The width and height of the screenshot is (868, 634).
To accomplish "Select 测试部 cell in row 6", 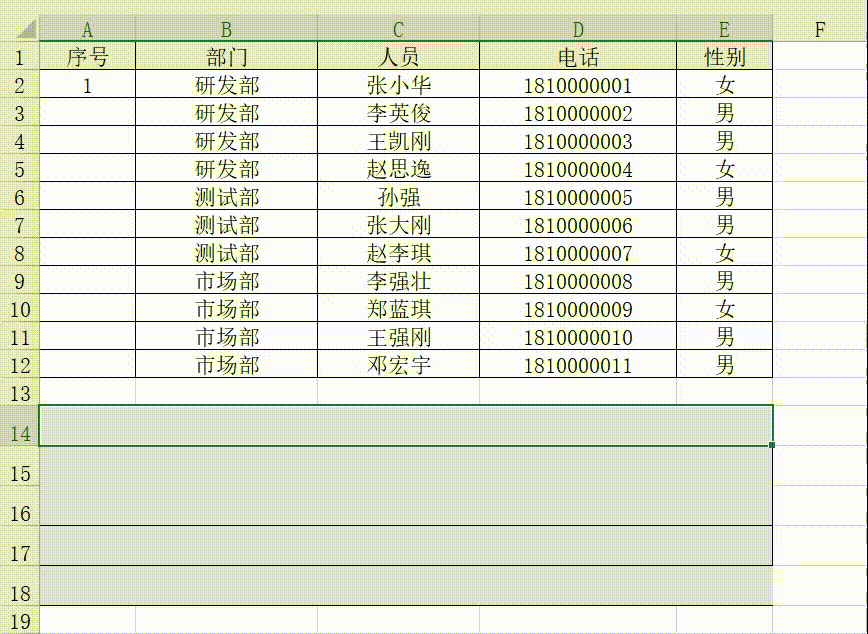I will click(226, 196).
